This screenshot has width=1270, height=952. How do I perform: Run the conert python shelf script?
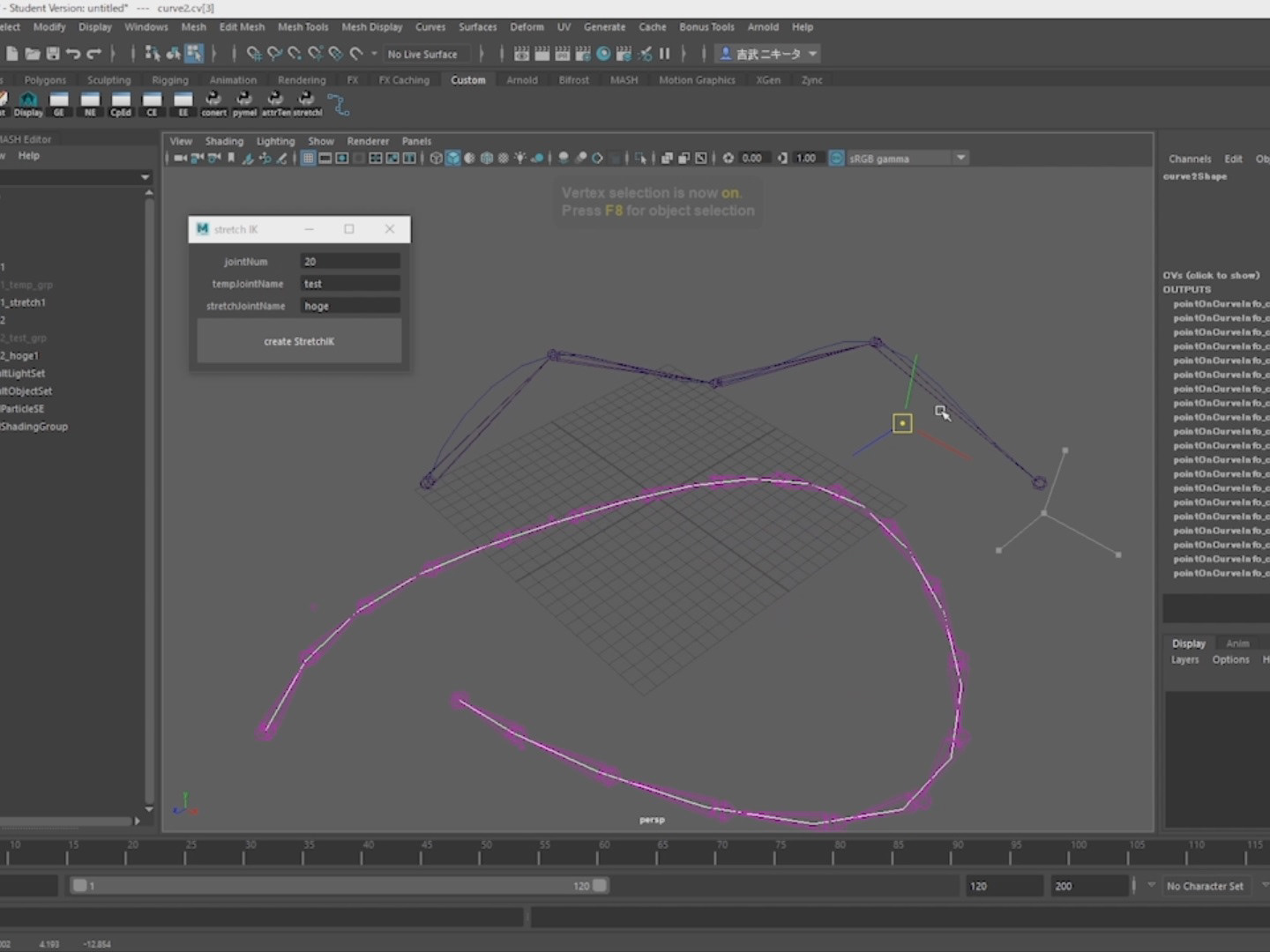[213, 104]
